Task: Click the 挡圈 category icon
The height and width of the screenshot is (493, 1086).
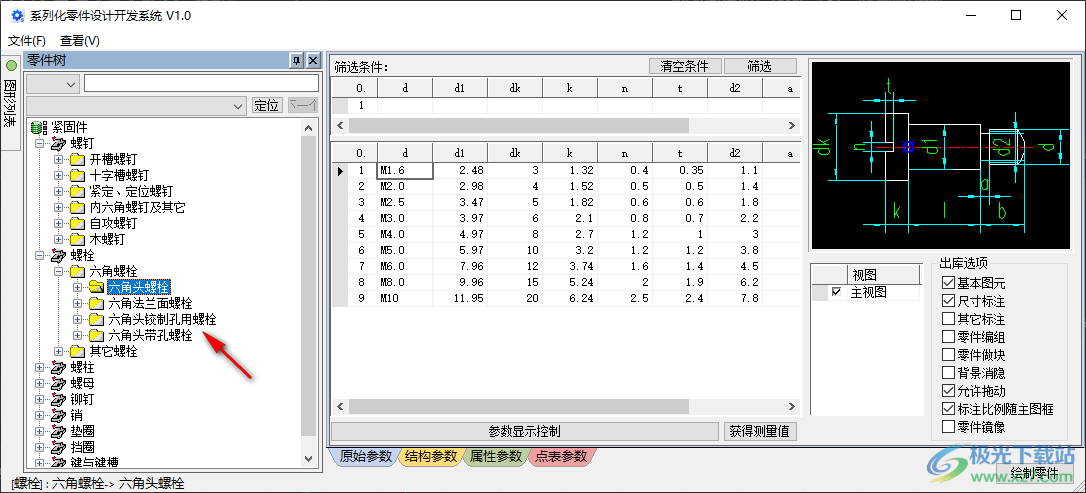Action: [x=58, y=447]
